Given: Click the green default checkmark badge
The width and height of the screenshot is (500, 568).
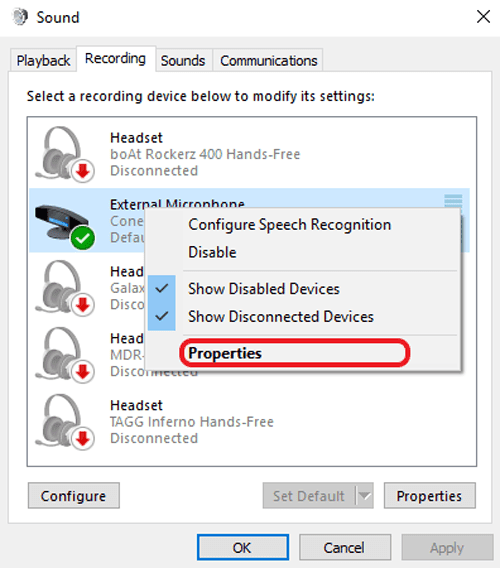Looking at the screenshot, I should 83,238.
